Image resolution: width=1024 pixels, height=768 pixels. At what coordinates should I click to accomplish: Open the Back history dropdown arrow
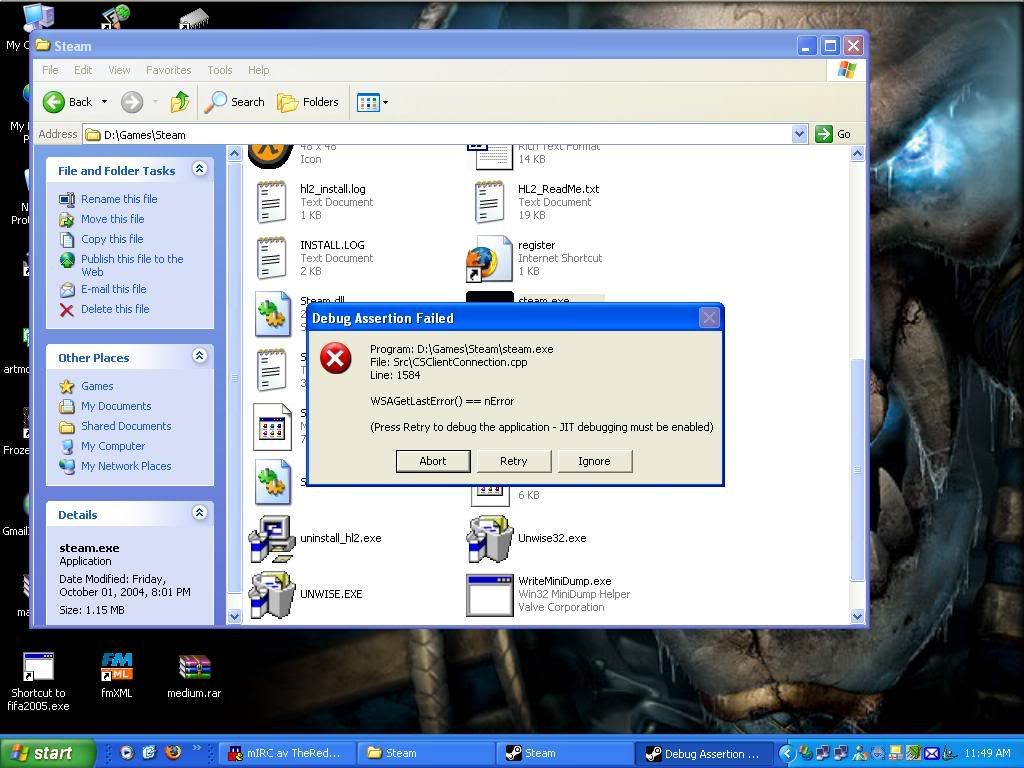[x=104, y=102]
